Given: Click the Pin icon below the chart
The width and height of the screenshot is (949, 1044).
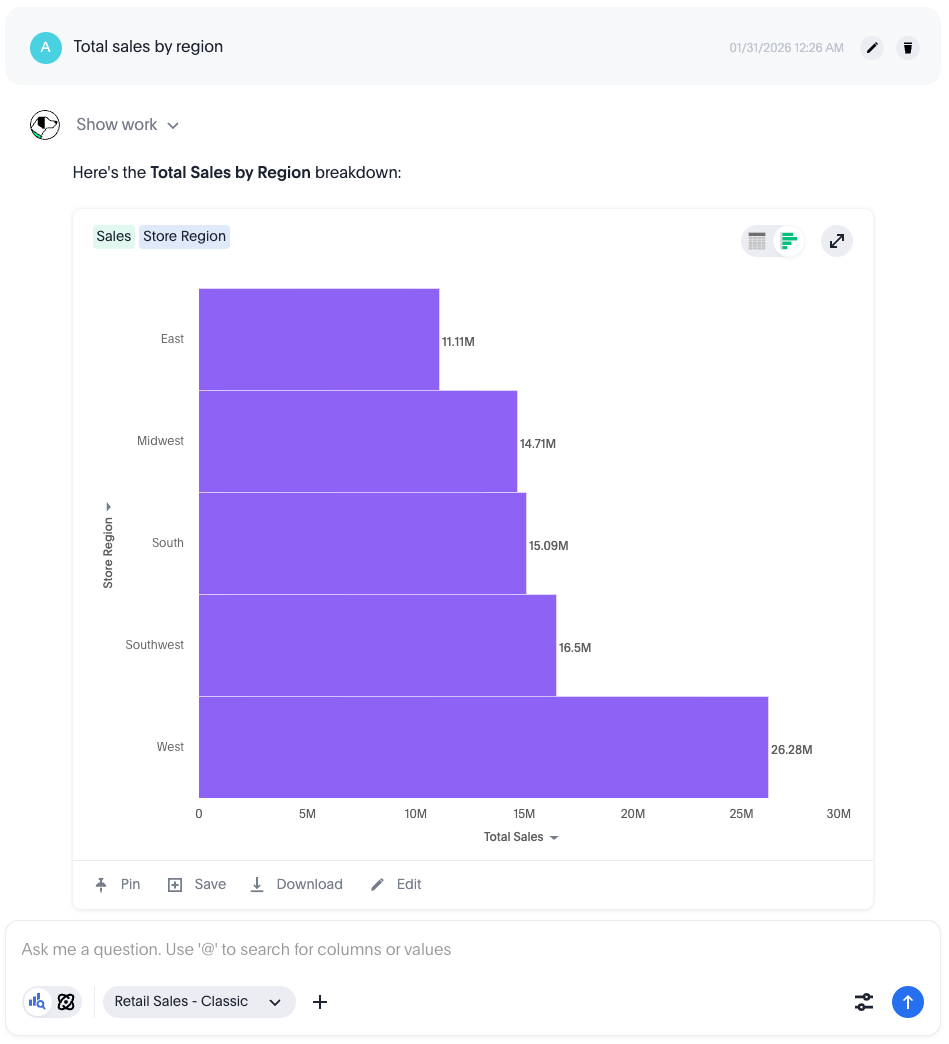Looking at the screenshot, I should point(101,885).
